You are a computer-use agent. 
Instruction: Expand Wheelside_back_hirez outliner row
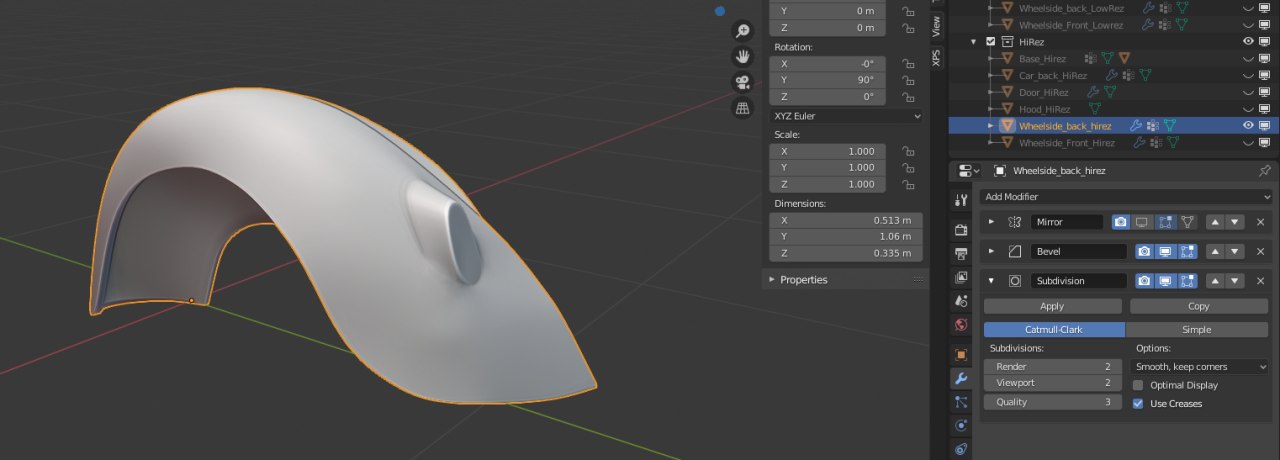(991, 126)
